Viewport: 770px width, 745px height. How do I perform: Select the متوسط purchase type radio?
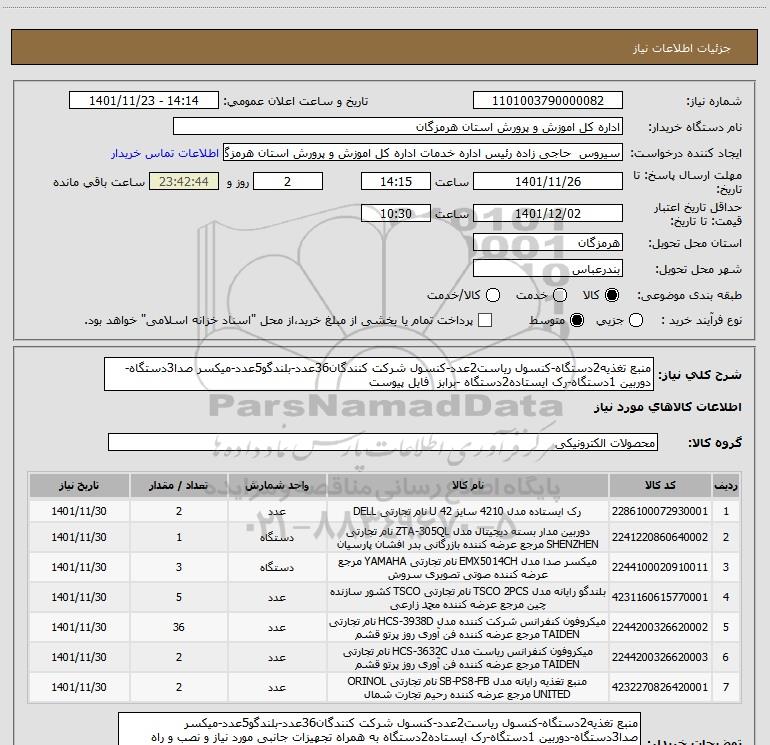click(x=577, y=321)
